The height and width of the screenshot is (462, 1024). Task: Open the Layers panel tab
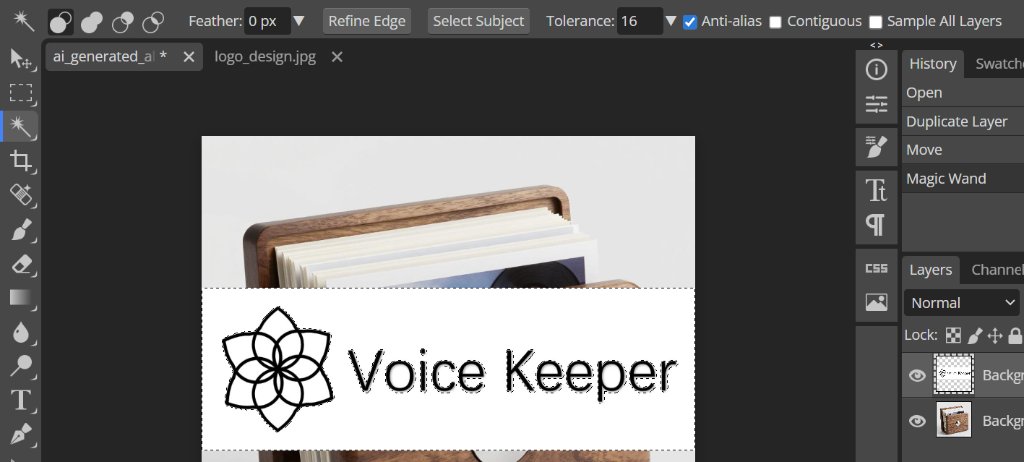click(931, 270)
